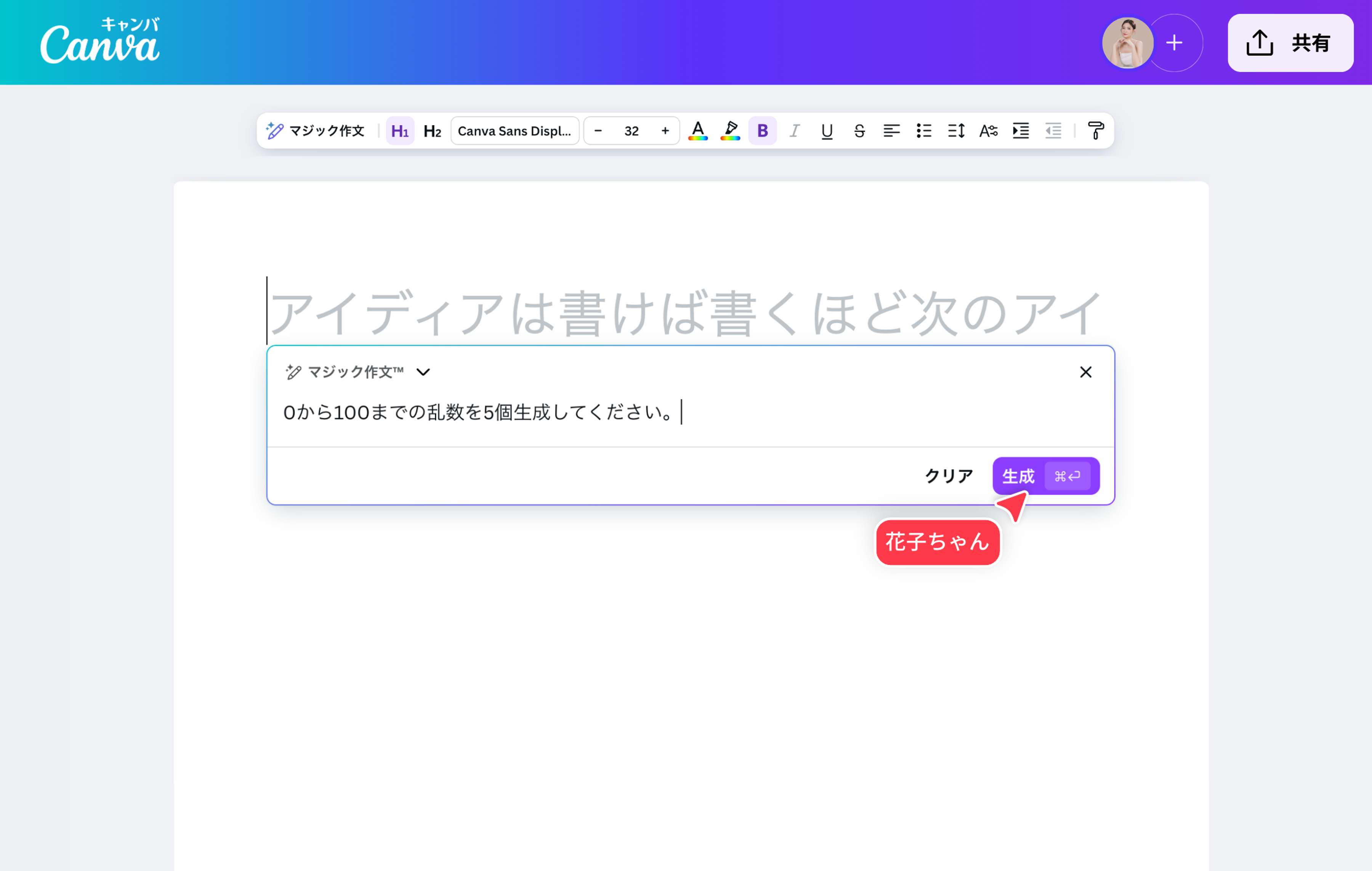1372x871 pixels.
Task: Toggle italic formatting
Action: [x=795, y=131]
